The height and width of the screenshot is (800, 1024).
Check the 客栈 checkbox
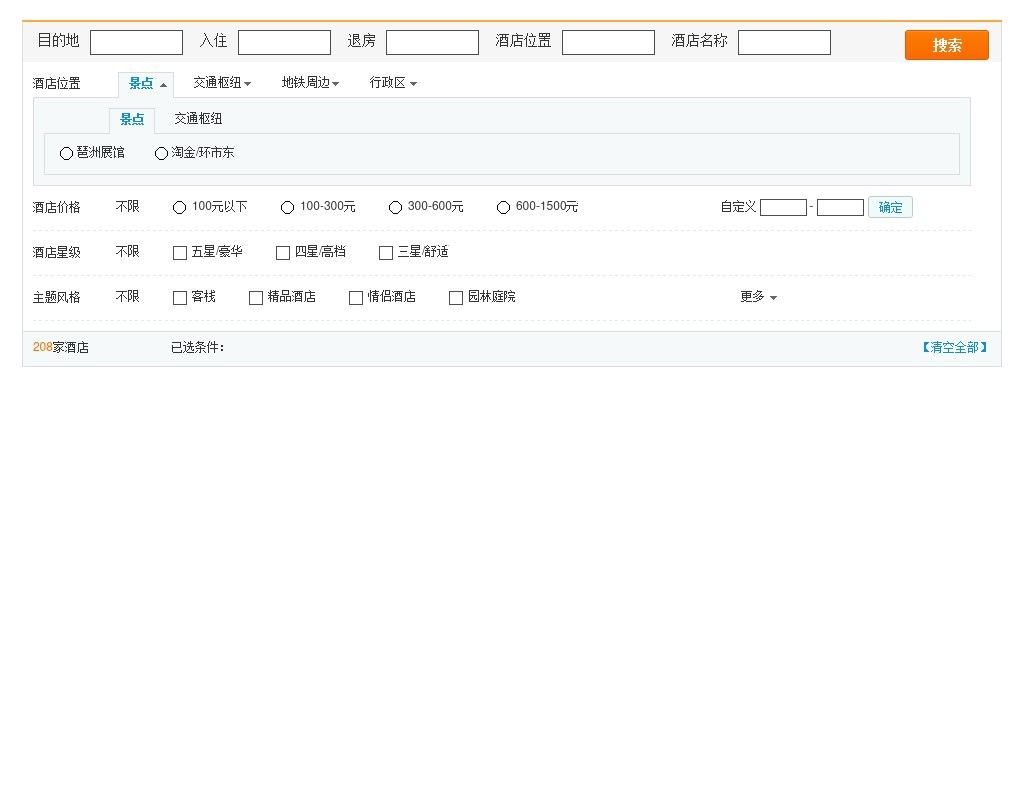pyautogui.click(x=180, y=298)
